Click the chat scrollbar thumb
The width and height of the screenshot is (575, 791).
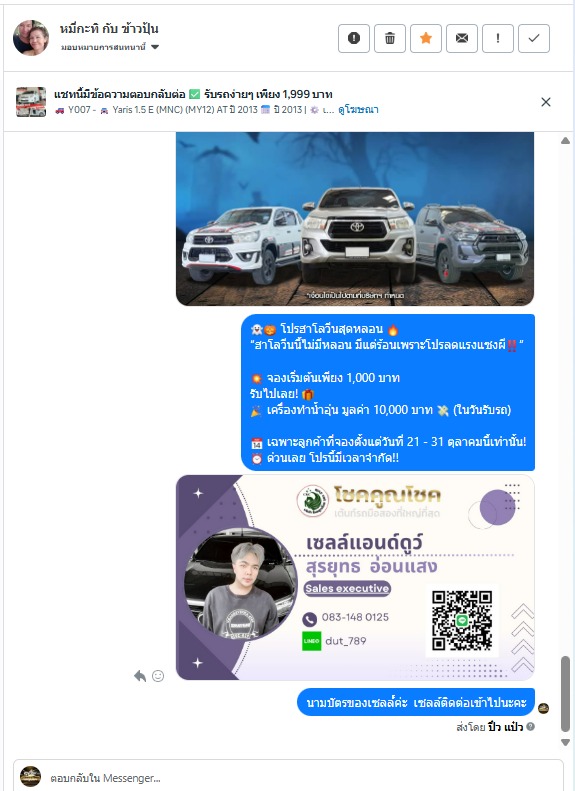[x=565, y=694]
